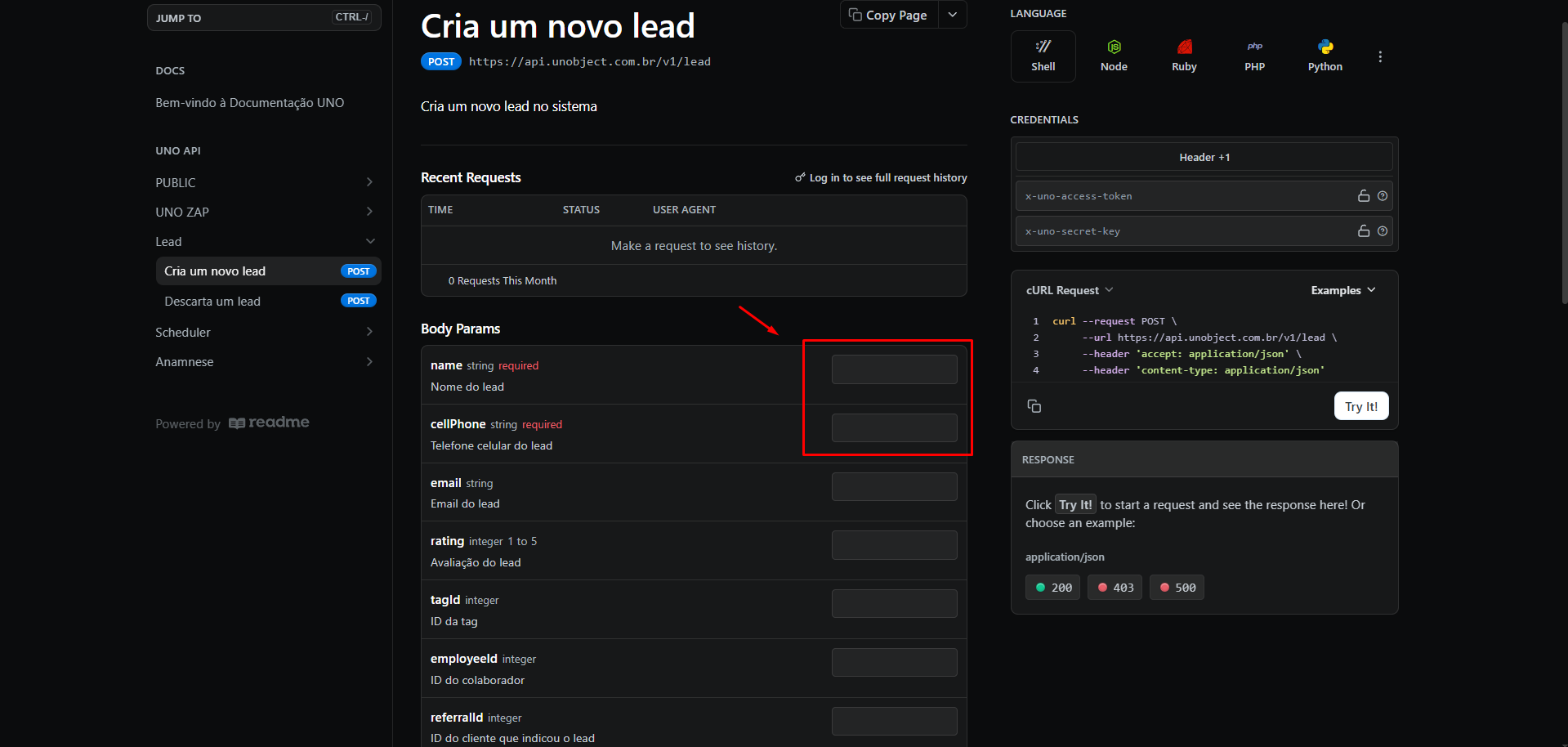The image size is (1568, 747).
Task: Click the tagId body param input
Action: (x=895, y=604)
